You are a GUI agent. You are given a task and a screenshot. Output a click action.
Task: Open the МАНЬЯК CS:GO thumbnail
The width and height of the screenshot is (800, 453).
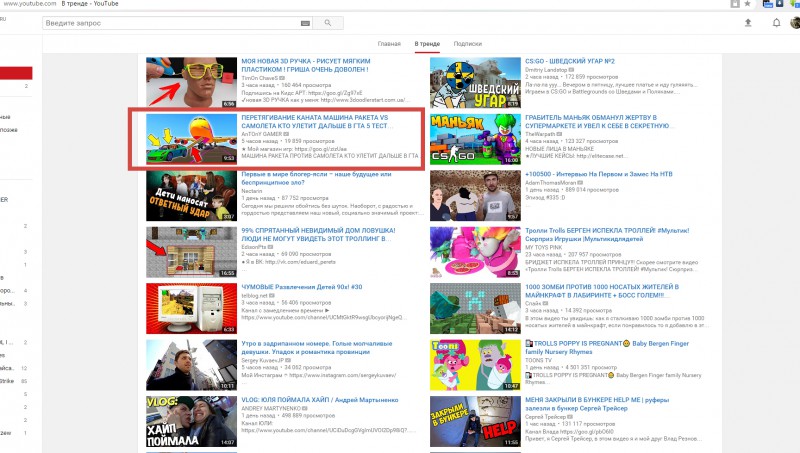475,138
